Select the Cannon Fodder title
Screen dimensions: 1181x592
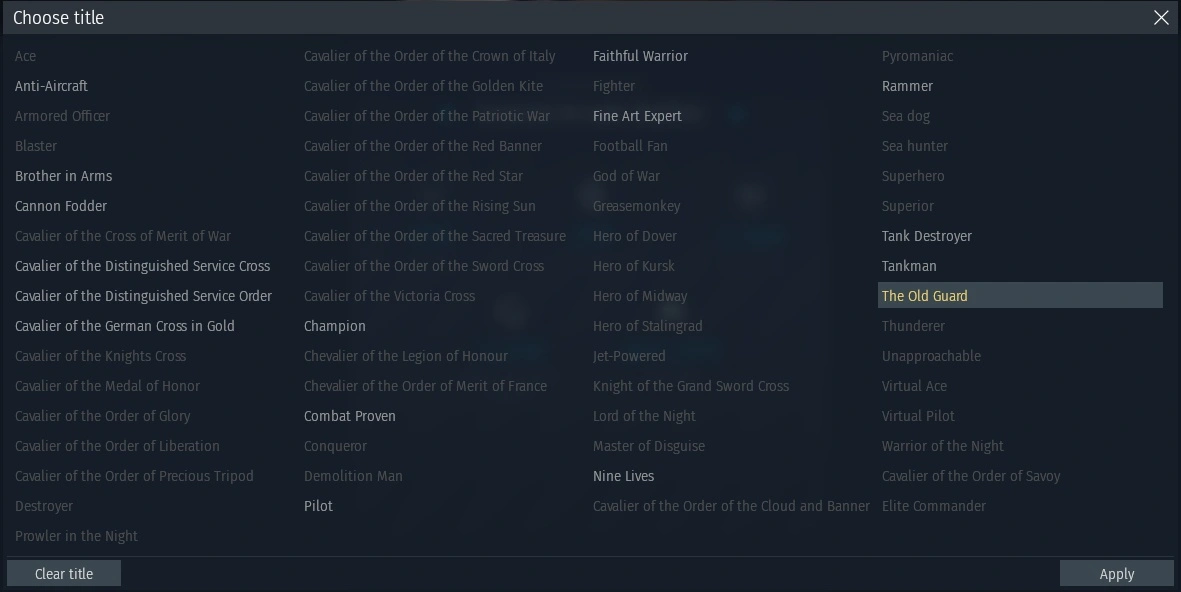pyautogui.click(x=61, y=206)
